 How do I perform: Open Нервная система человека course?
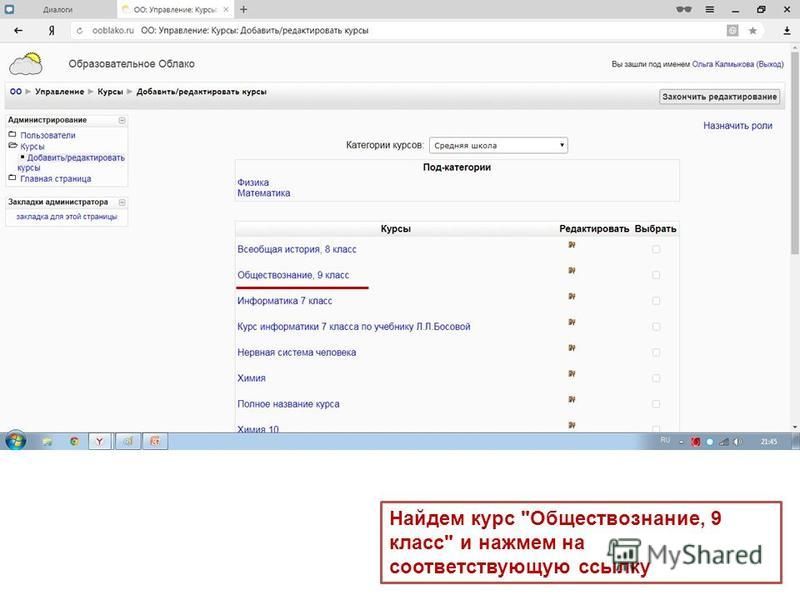click(x=297, y=353)
